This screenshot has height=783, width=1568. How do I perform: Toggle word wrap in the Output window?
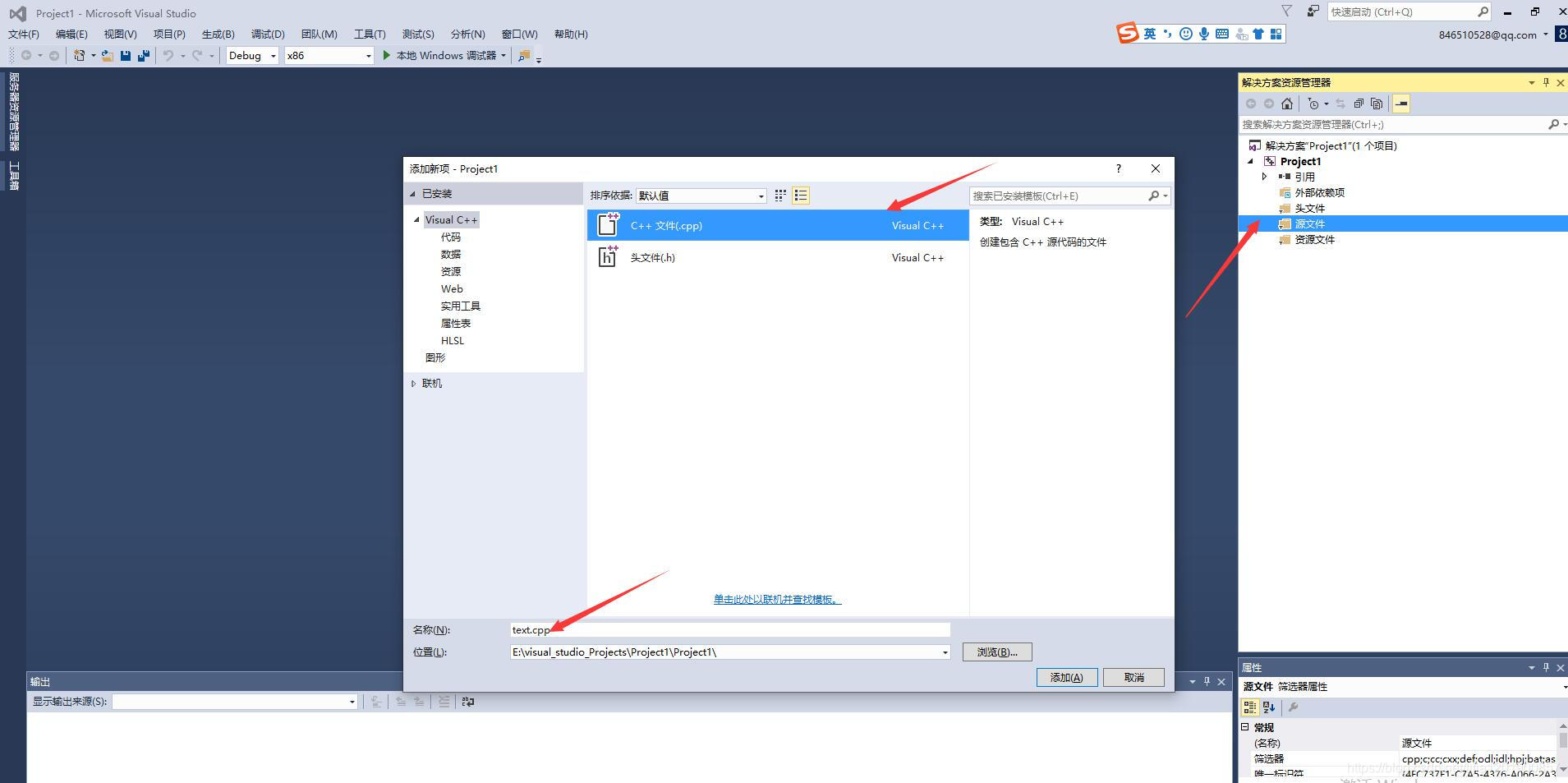coord(468,702)
